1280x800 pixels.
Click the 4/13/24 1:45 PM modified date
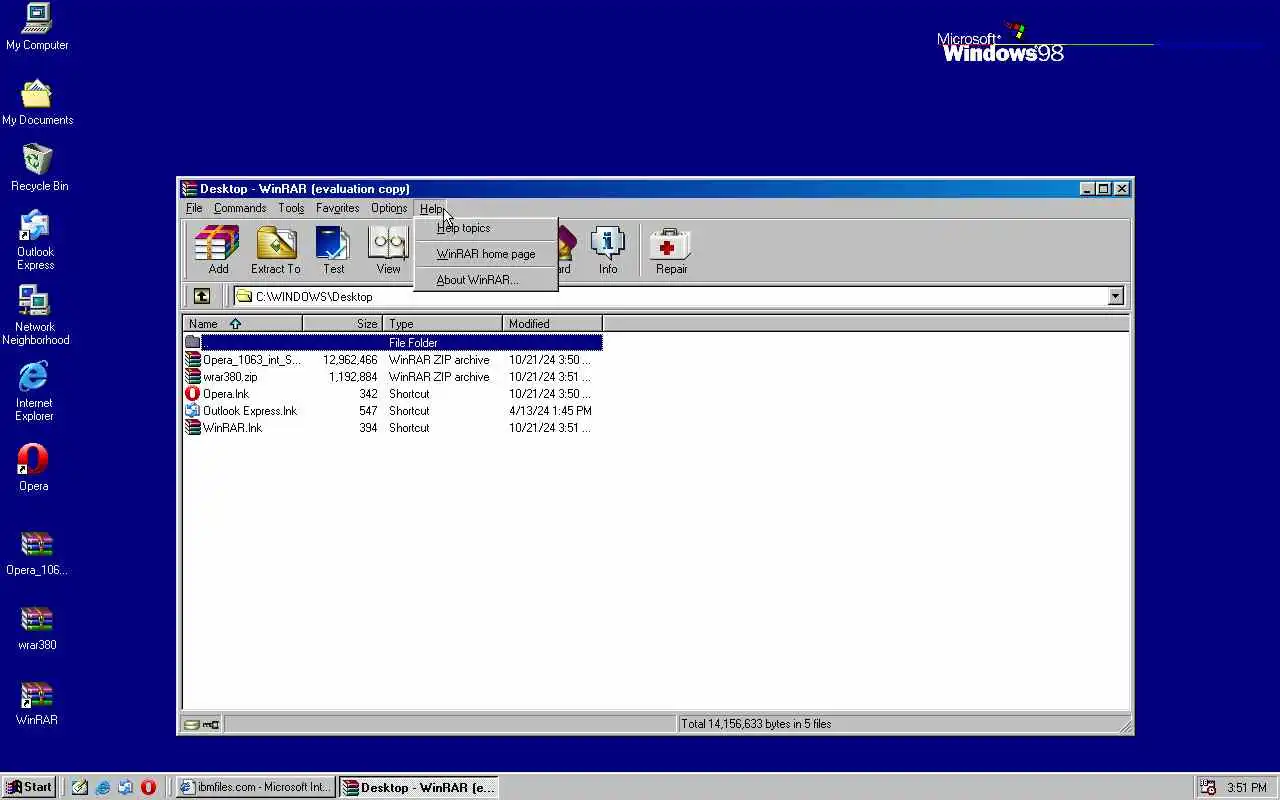[550, 410]
